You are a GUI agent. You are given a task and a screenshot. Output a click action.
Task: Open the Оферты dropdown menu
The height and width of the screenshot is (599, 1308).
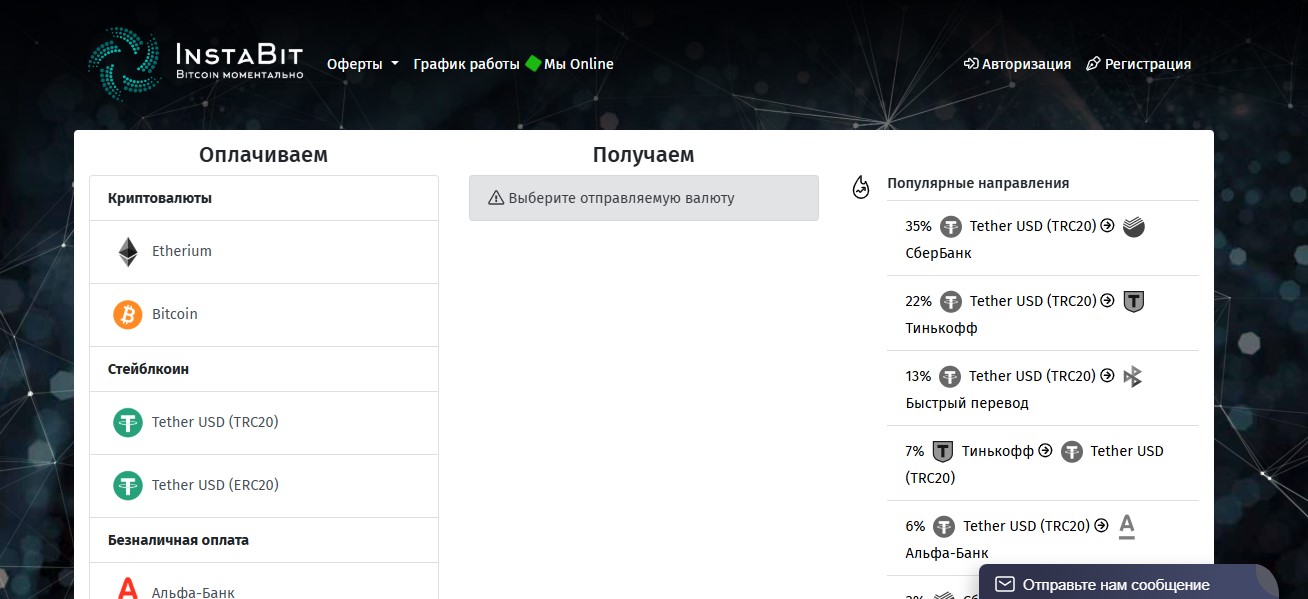coord(363,64)
